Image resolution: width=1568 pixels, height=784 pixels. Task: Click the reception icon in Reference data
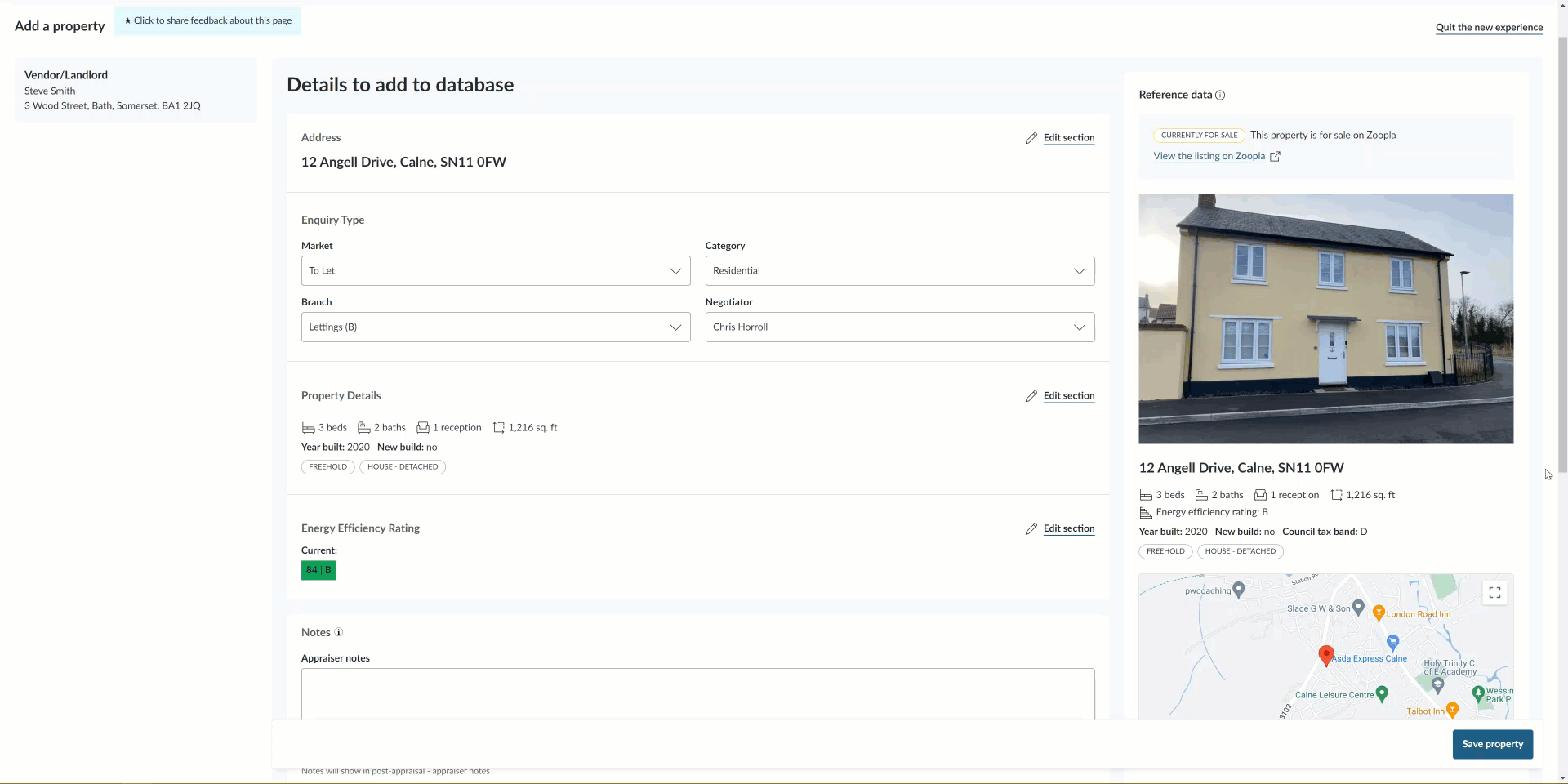pos(1260,495)
